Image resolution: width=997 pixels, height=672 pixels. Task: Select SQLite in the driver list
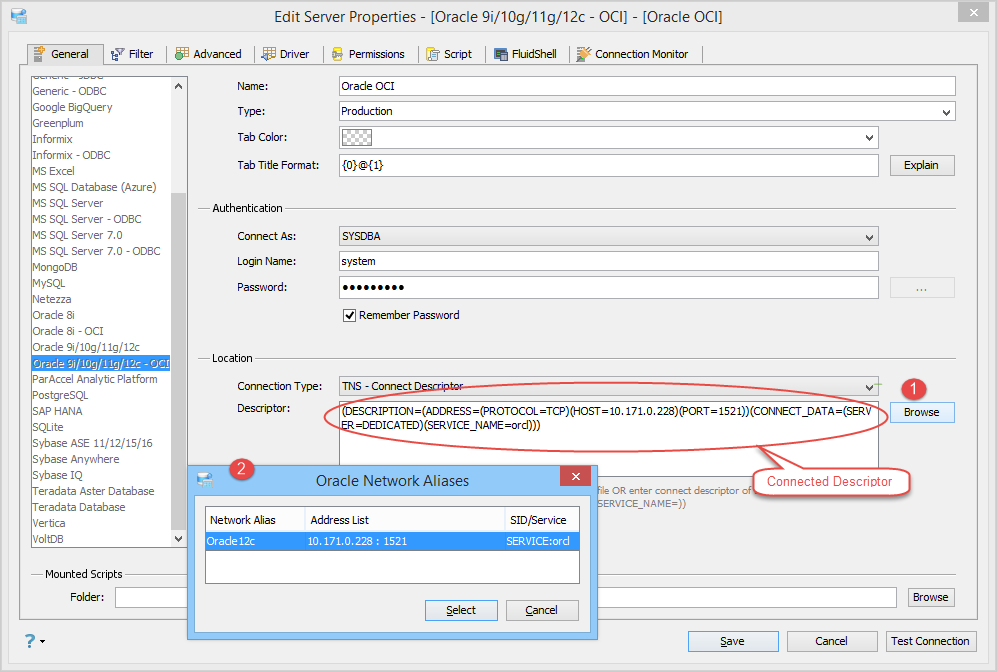(48, 427)
